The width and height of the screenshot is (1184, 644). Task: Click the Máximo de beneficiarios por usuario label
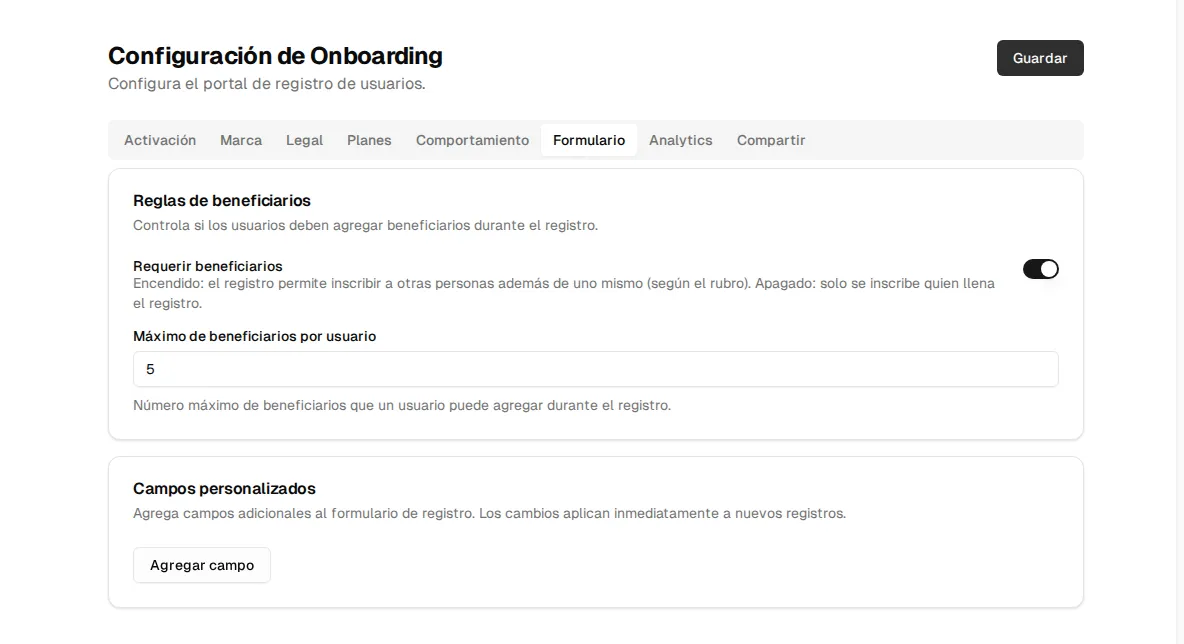pos(254,336)
